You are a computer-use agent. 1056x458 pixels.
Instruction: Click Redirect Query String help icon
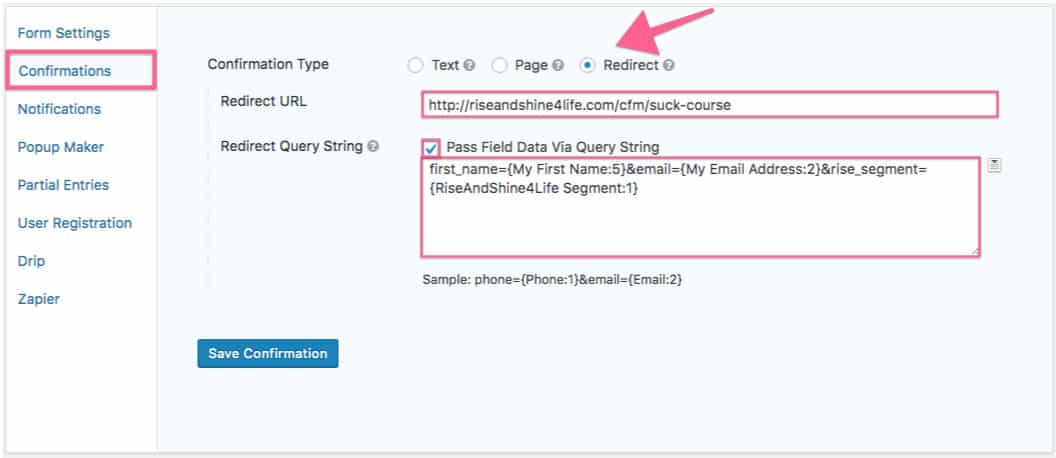373,147
